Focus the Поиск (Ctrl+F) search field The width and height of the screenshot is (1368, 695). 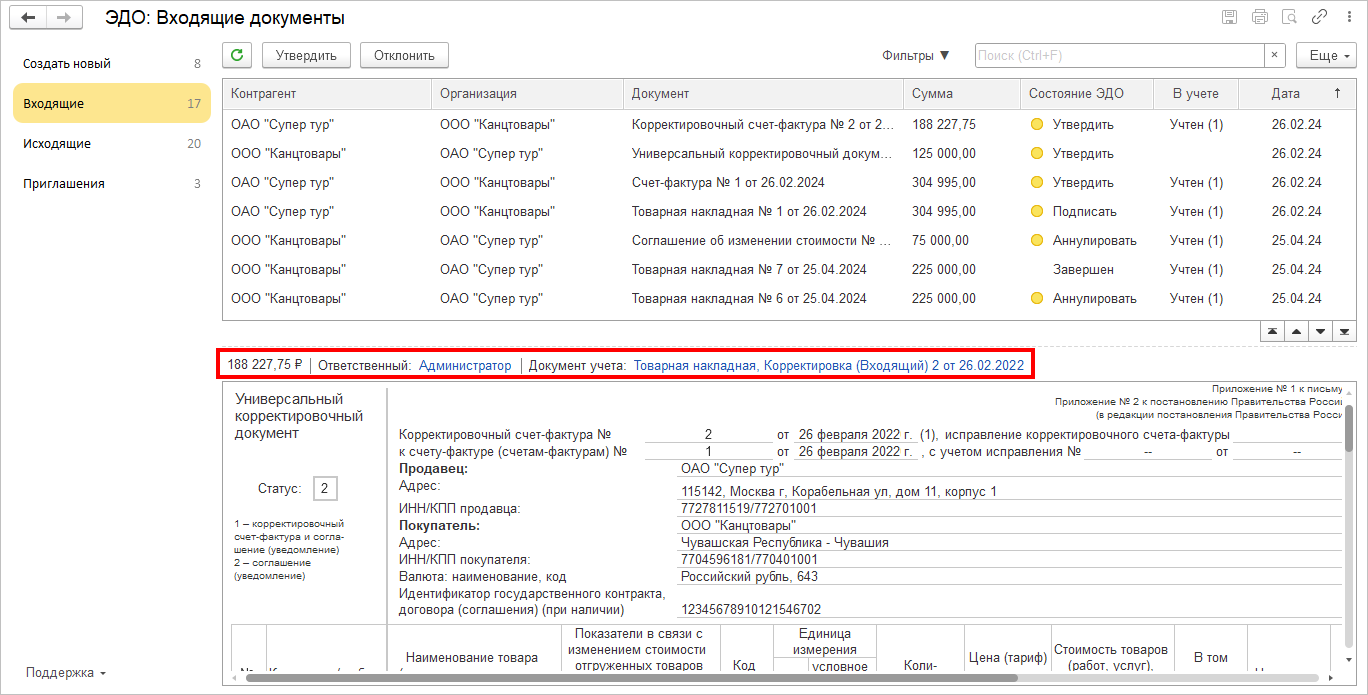1119,55
